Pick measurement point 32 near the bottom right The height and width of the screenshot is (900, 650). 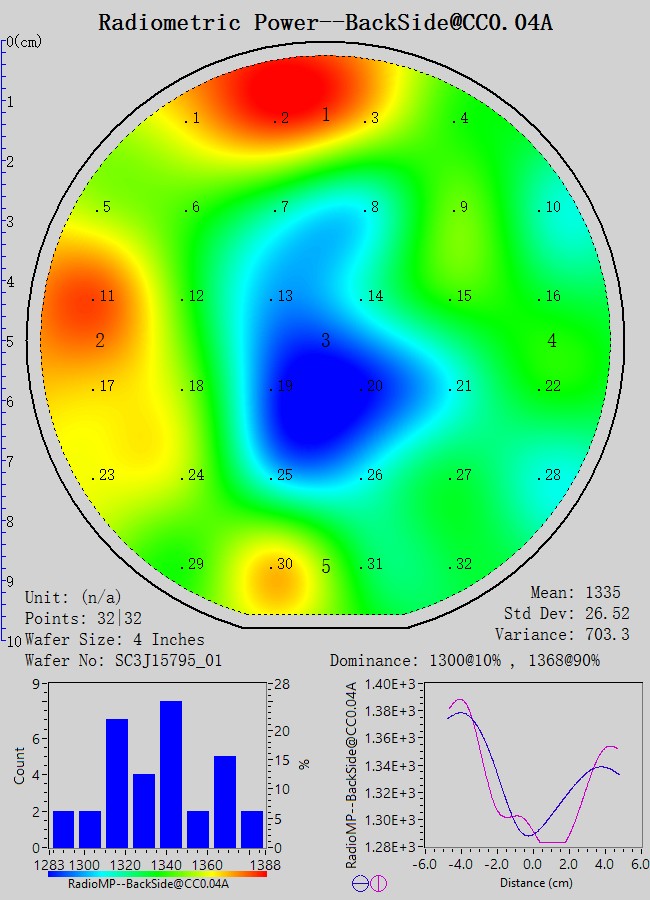460,564
